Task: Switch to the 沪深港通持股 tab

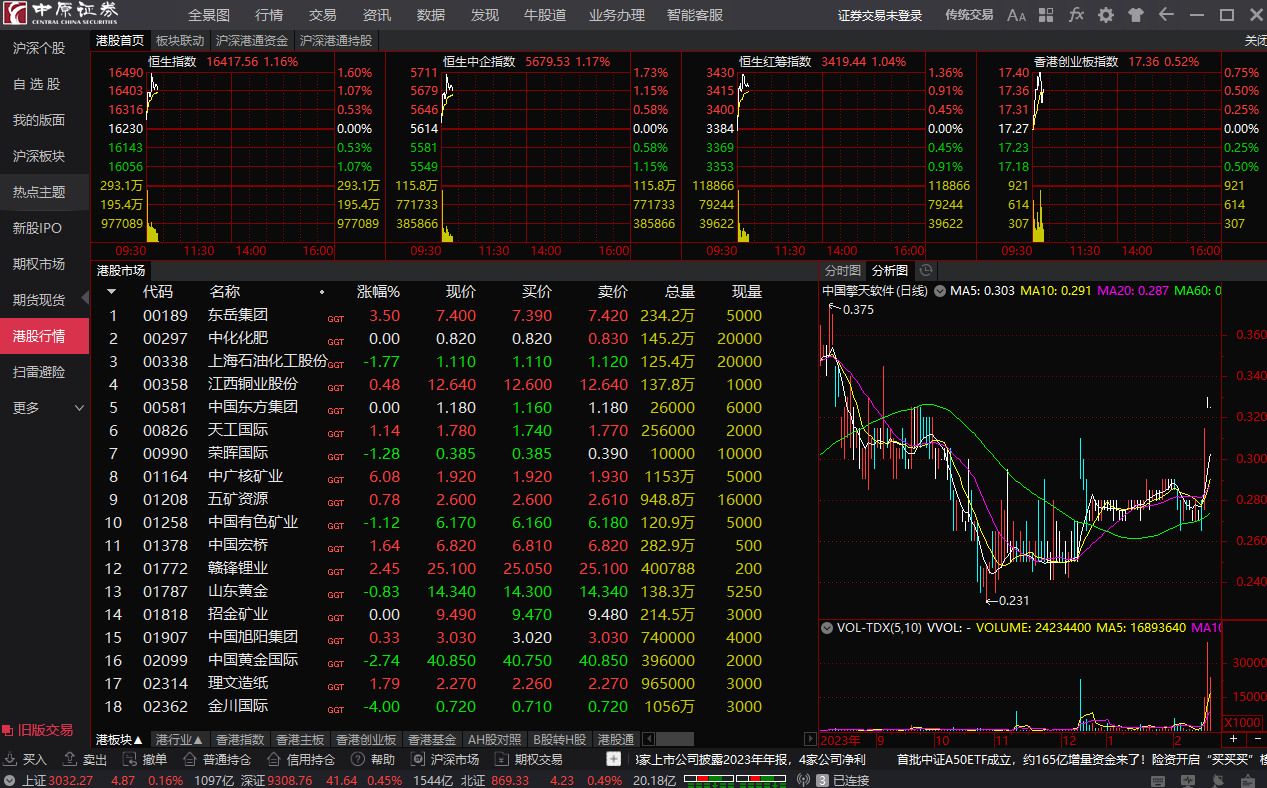Action: point(336,41)
